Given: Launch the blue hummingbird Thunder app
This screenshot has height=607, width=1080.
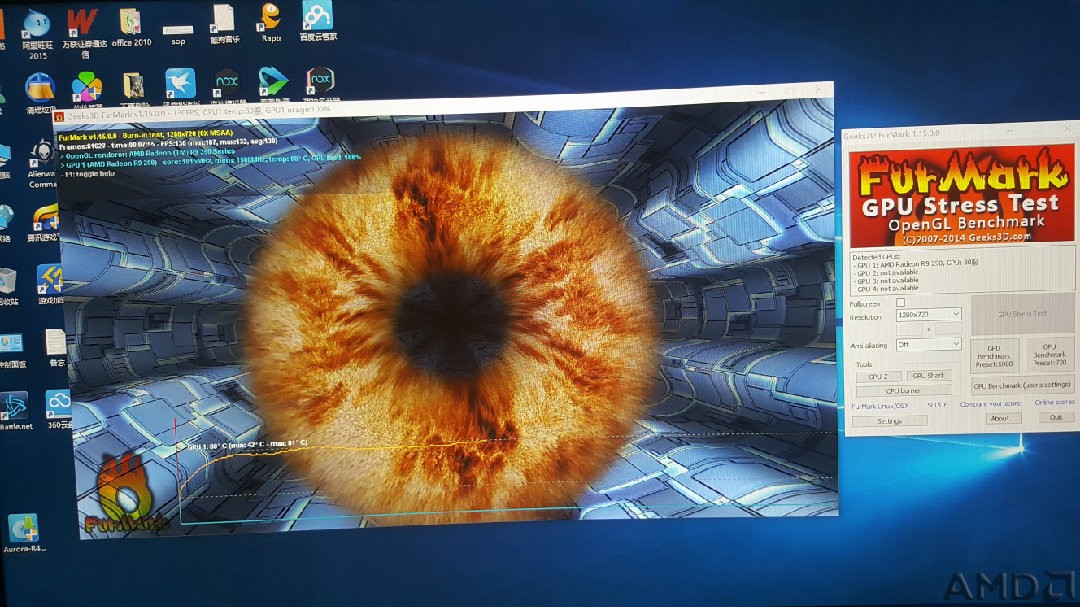Looking at the screenshot, I should coord(180,86).
